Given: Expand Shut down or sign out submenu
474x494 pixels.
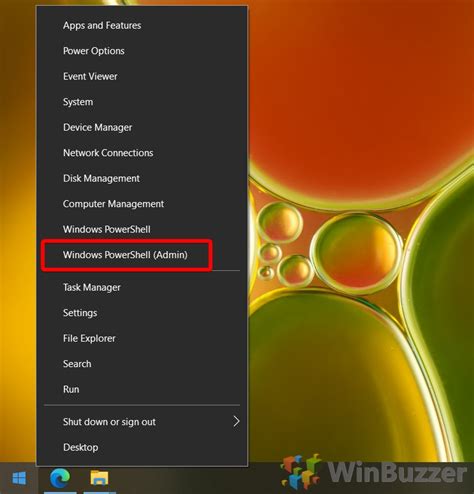Looking at the screenshot, I should tap(142, 422).
